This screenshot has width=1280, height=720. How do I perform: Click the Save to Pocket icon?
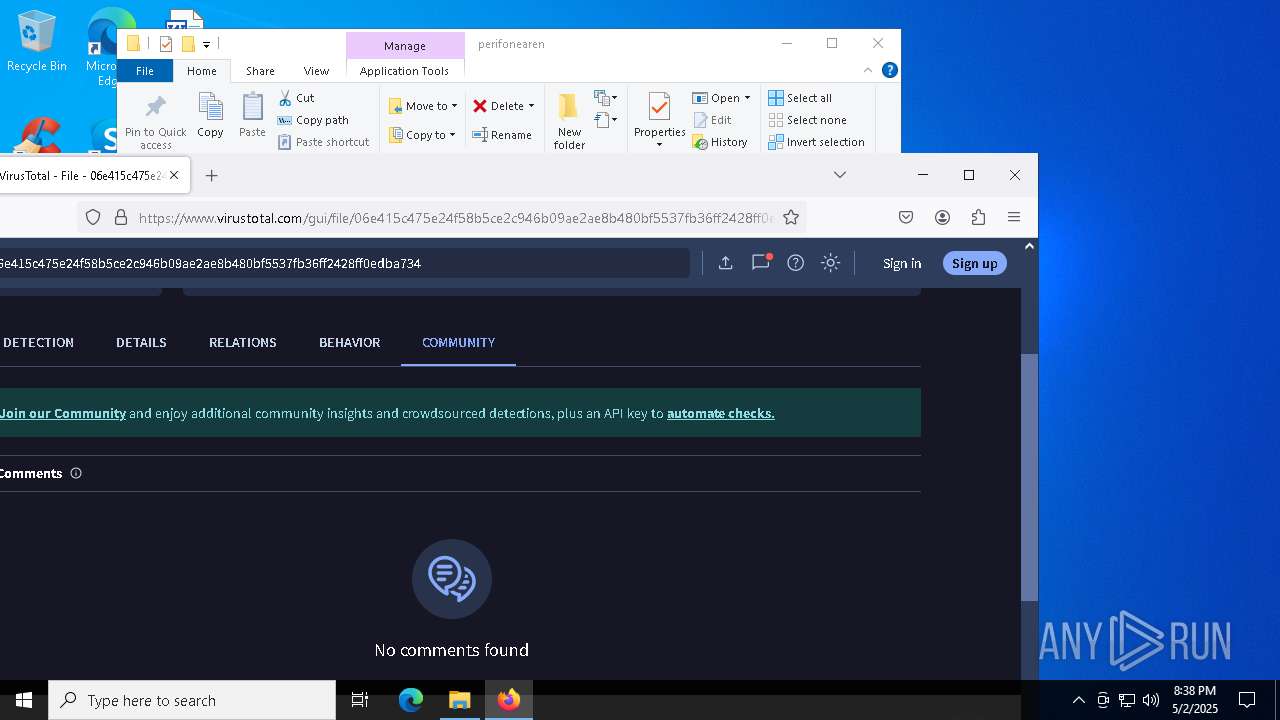[906, 218]
